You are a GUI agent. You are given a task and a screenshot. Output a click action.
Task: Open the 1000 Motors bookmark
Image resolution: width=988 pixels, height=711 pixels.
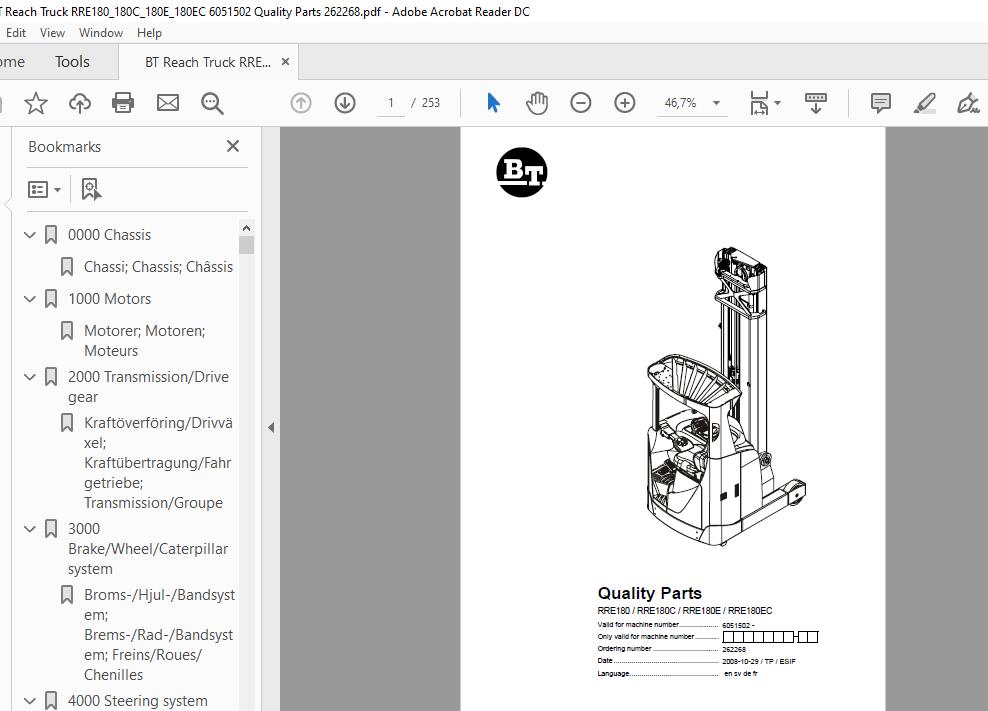pos(110,299)
